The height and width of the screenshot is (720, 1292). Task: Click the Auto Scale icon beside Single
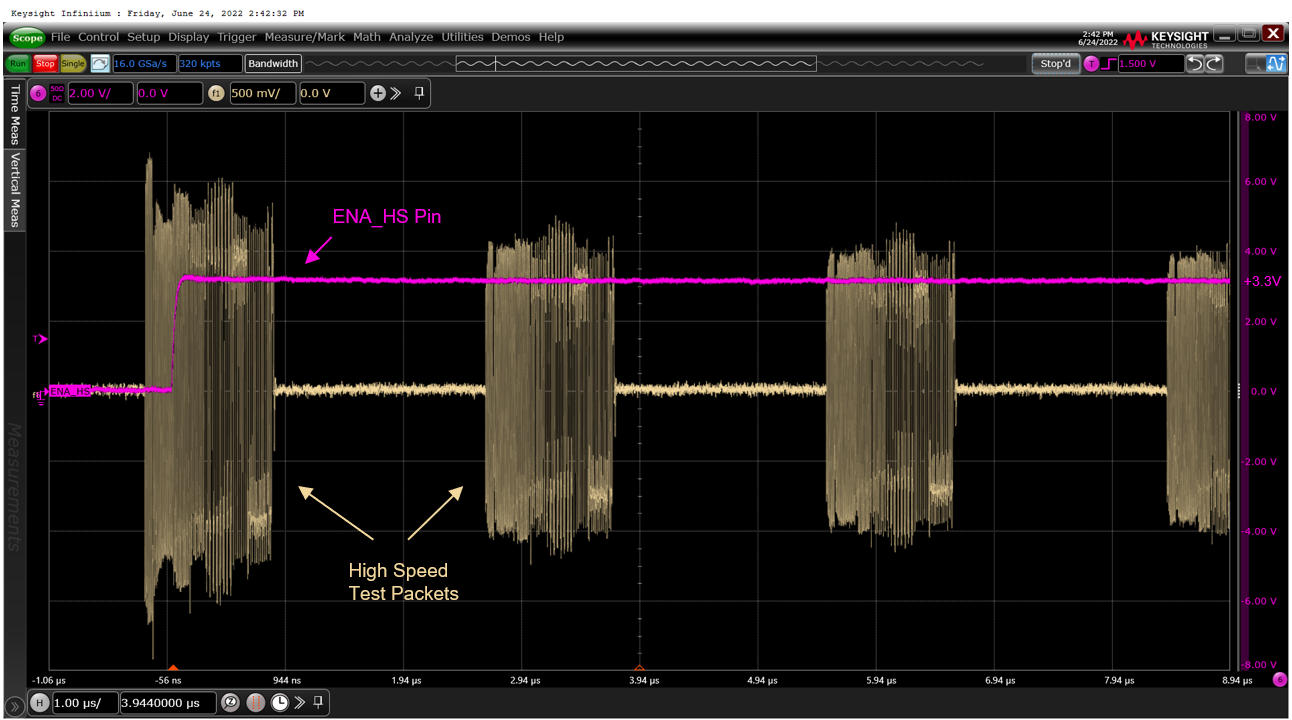point(100,64)
